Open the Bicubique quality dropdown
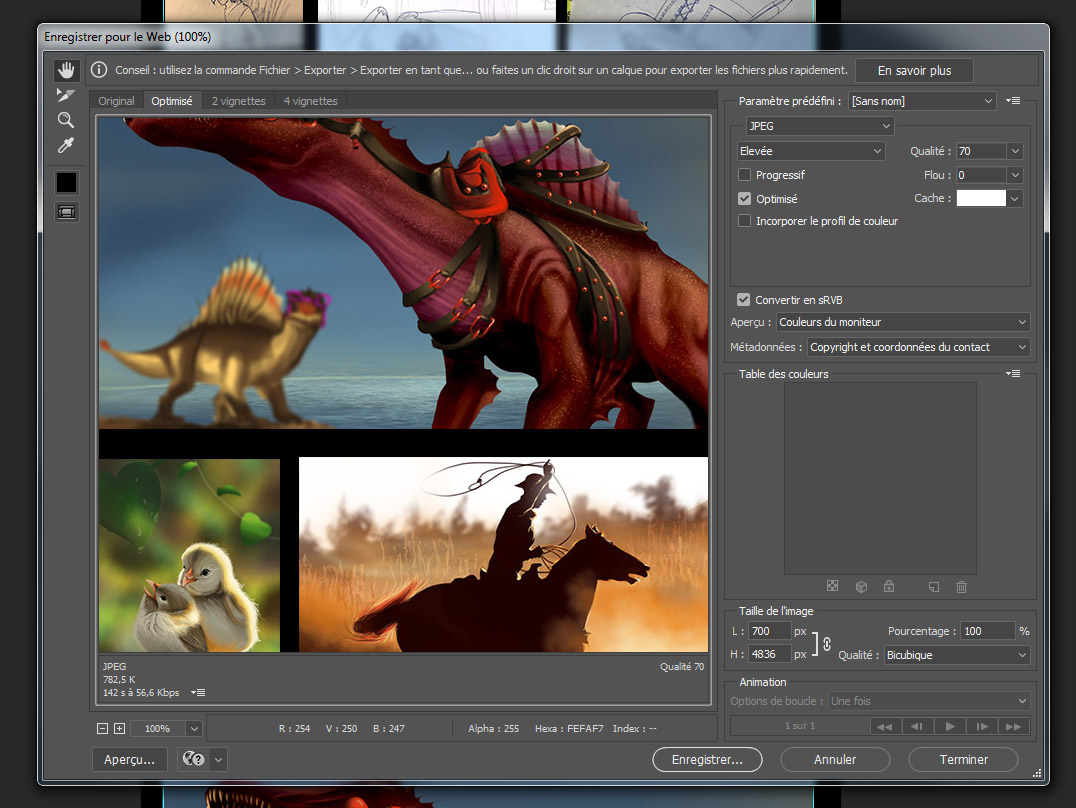 pyautogui.click(x=956, y=655)
